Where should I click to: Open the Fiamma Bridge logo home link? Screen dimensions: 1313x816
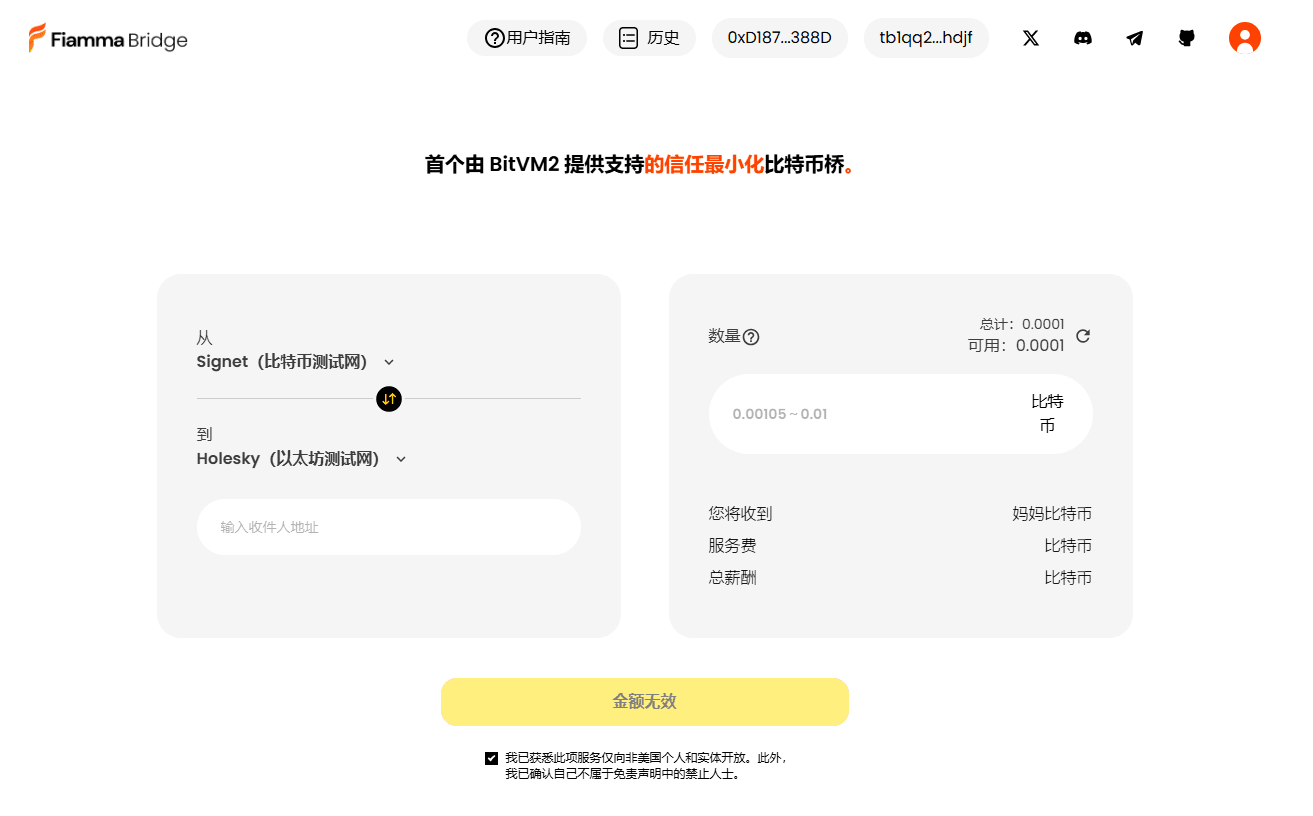click(x=108, y=39)
